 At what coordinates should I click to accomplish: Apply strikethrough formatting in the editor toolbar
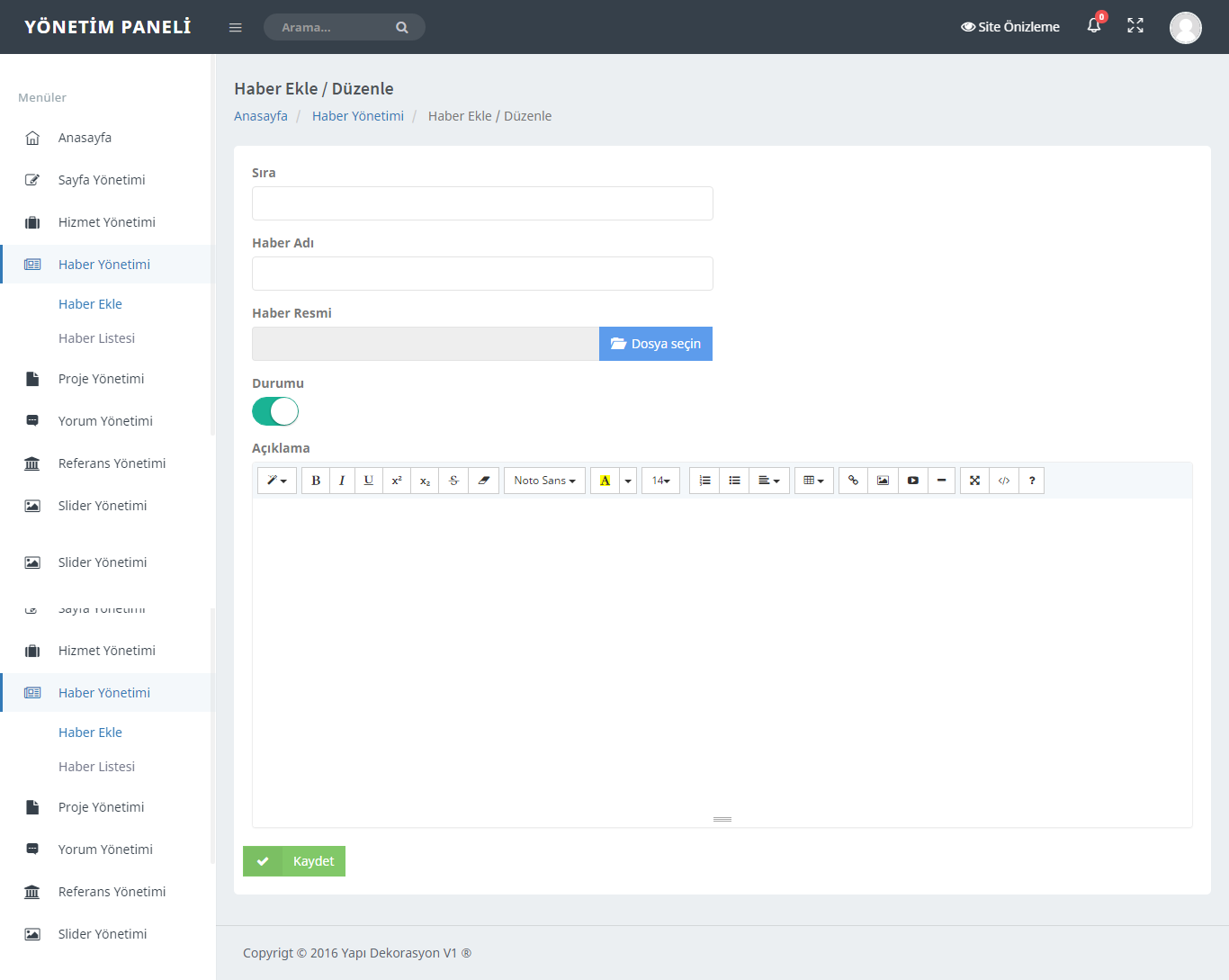click(453, 481)
